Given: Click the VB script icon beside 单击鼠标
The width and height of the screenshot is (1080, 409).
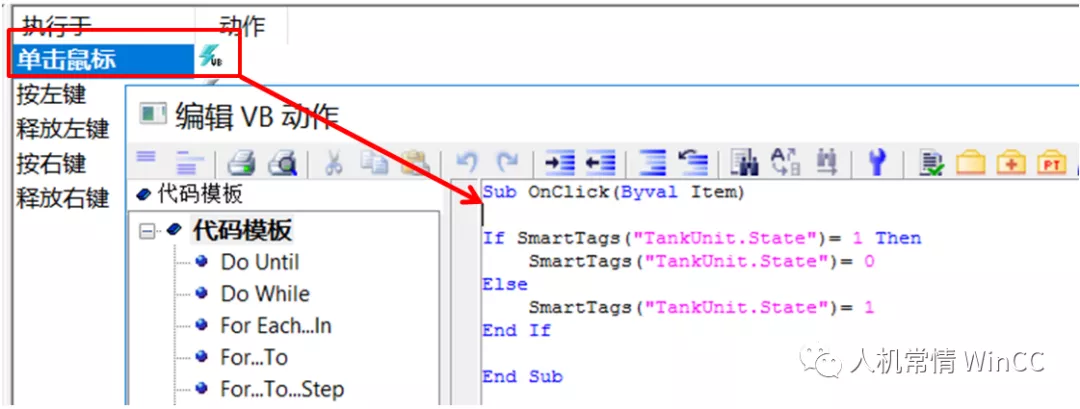Looking at the screenshot, I should tap(210, 59).
